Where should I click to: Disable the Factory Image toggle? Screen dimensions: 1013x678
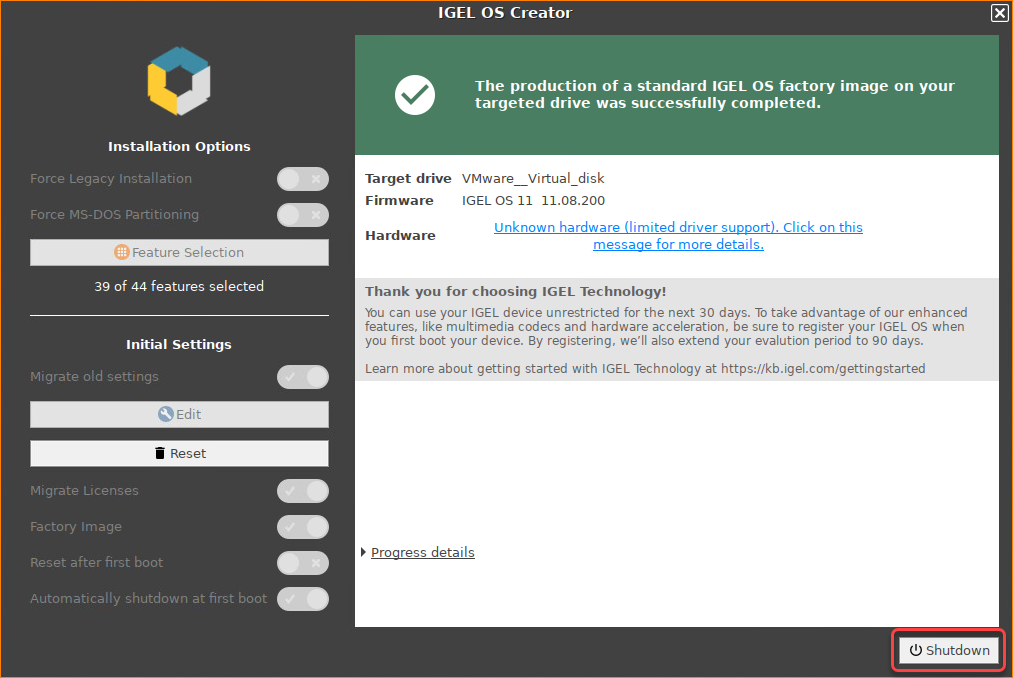click(x=302, y=527)
